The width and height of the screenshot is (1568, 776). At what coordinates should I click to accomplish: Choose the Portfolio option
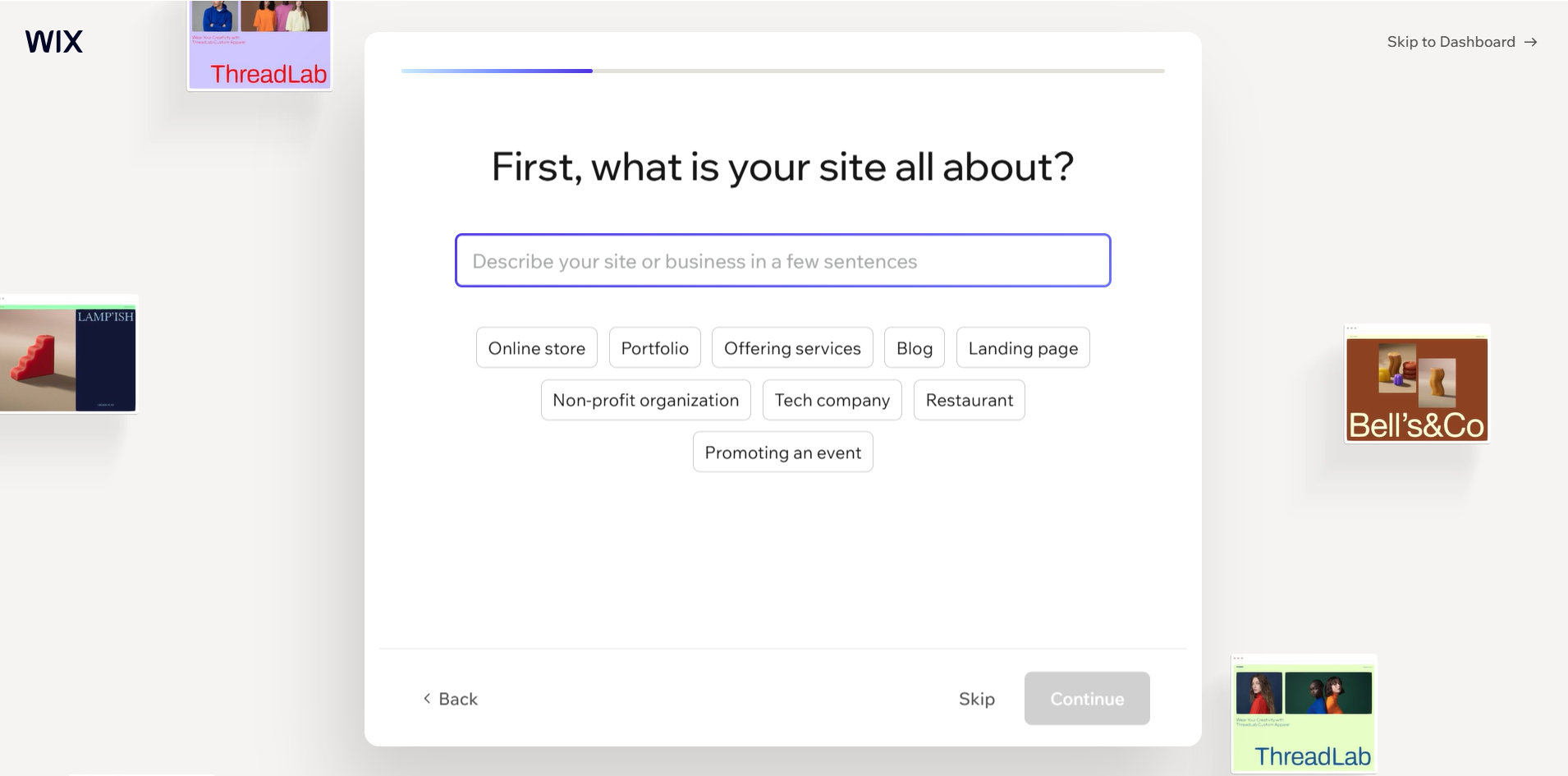[655, 347]
